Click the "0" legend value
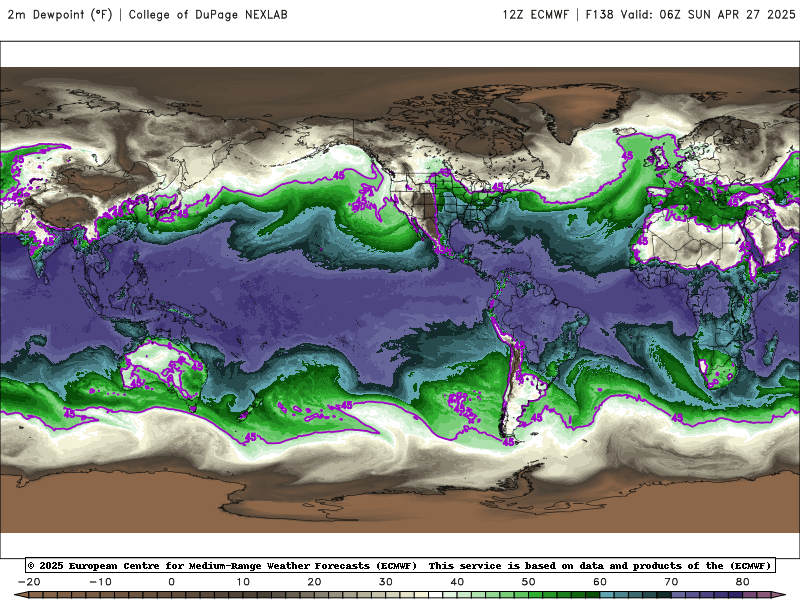The width and height of the screenshot is (800, 600). coord(171,582)
